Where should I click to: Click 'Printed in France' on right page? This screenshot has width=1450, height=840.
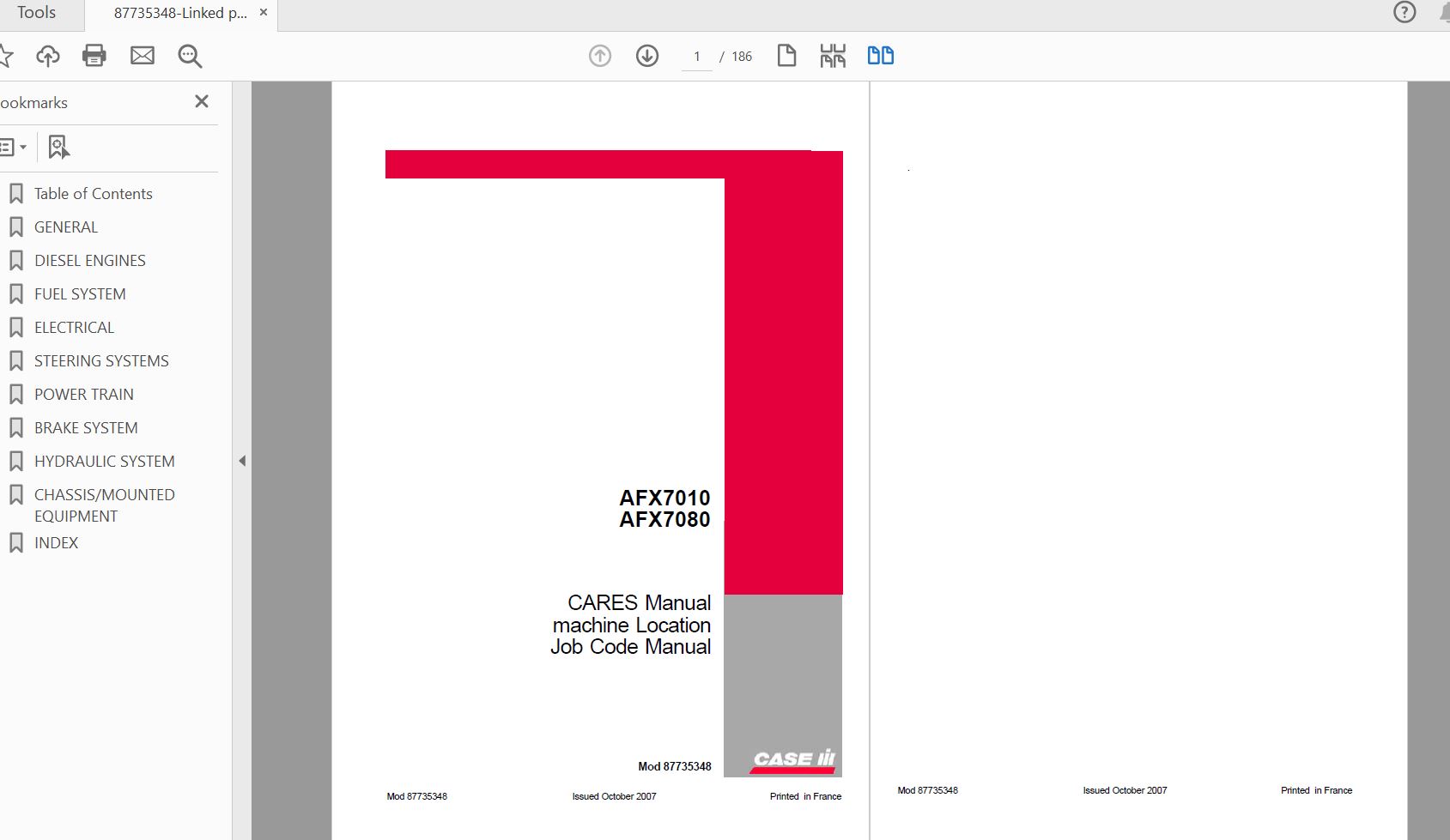click(1316, 791)
